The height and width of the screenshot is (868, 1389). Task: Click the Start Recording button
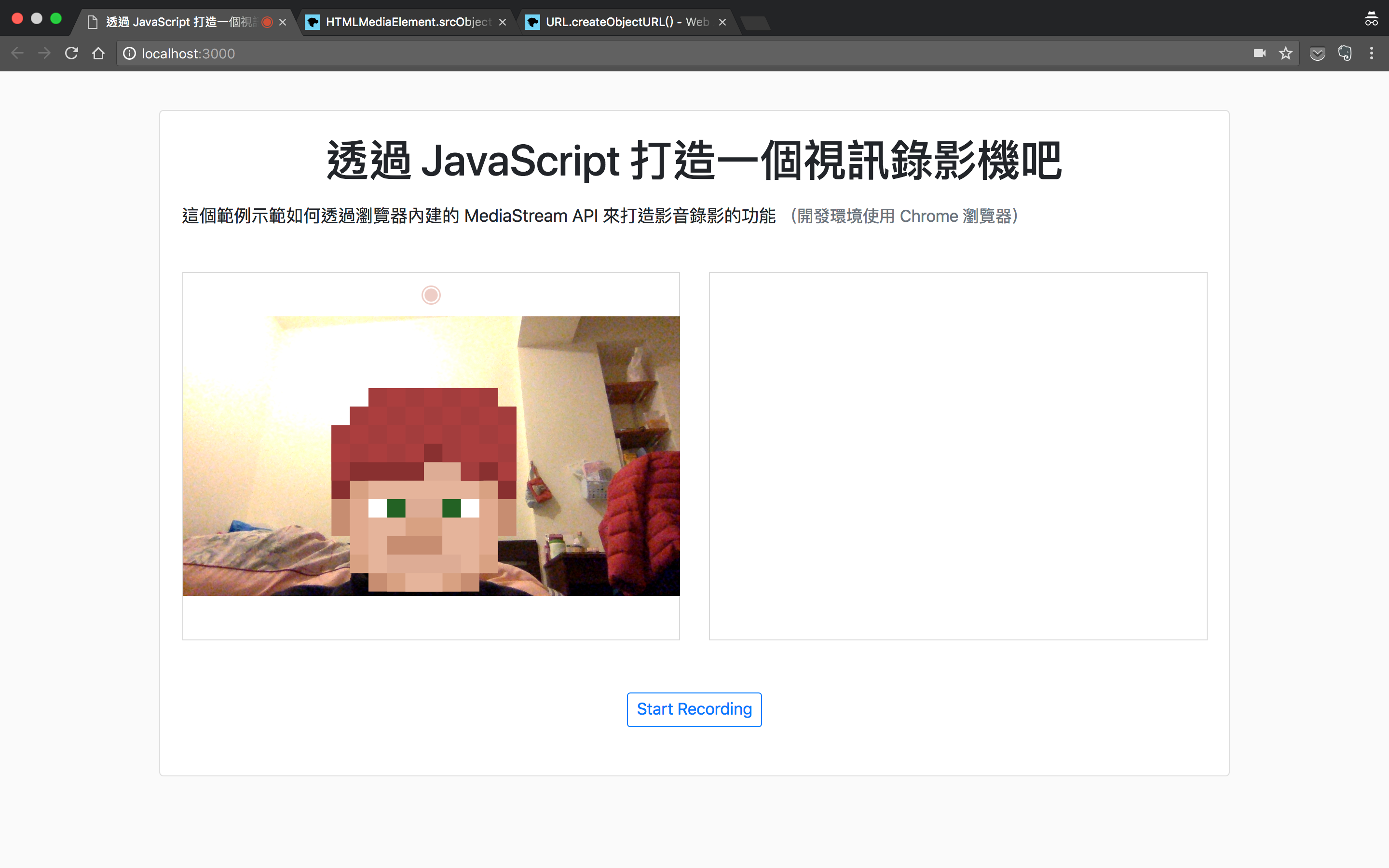click(x=694, y=709)
